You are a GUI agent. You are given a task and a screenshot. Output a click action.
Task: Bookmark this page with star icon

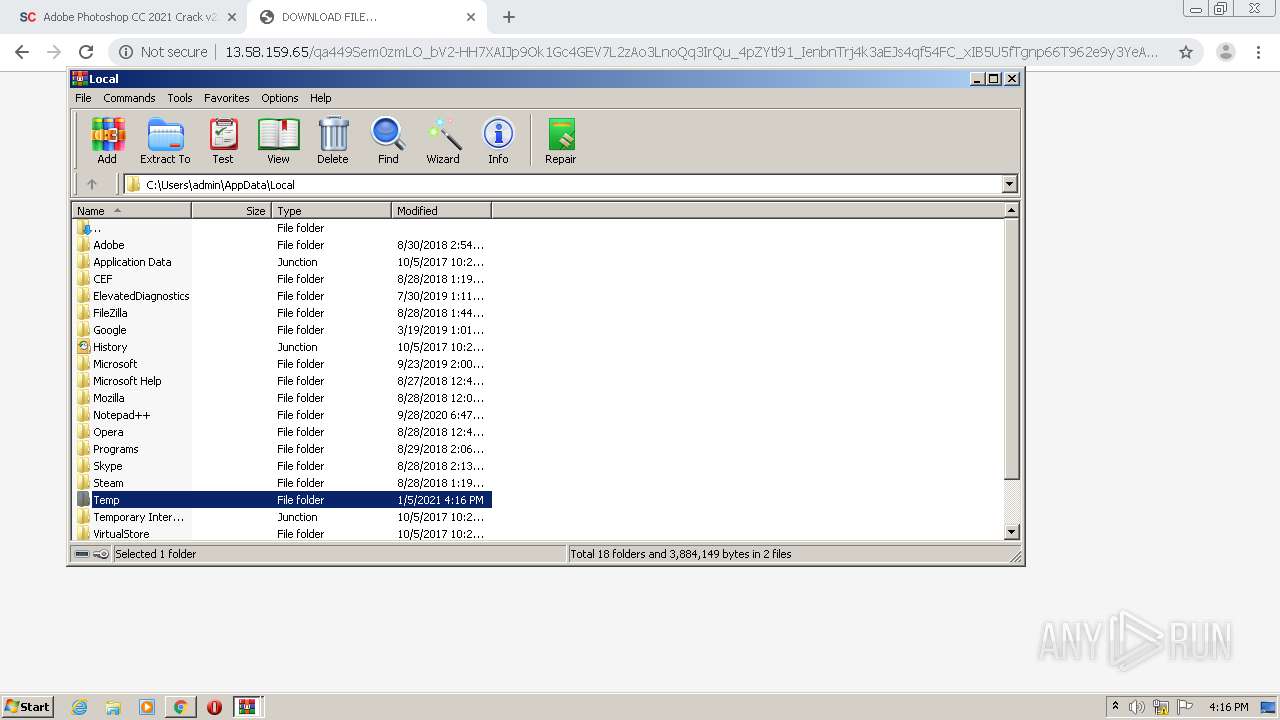pos(1186,52)
